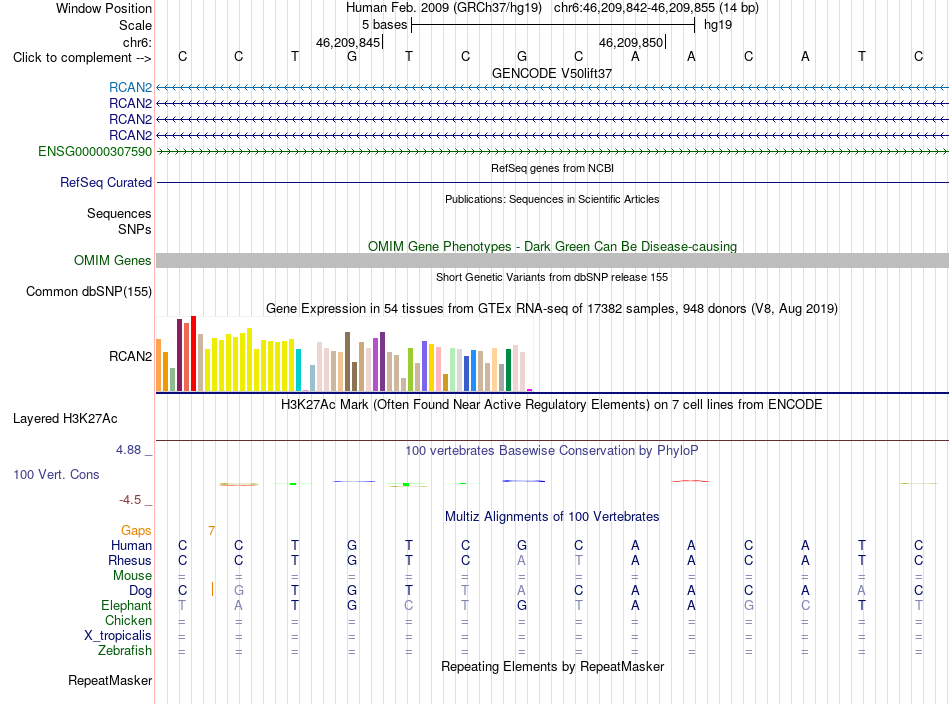The height and width of the screenshot is (704, 950).
Task: Click the 46,209,850 position marker
Action: [x=632, y=42]
